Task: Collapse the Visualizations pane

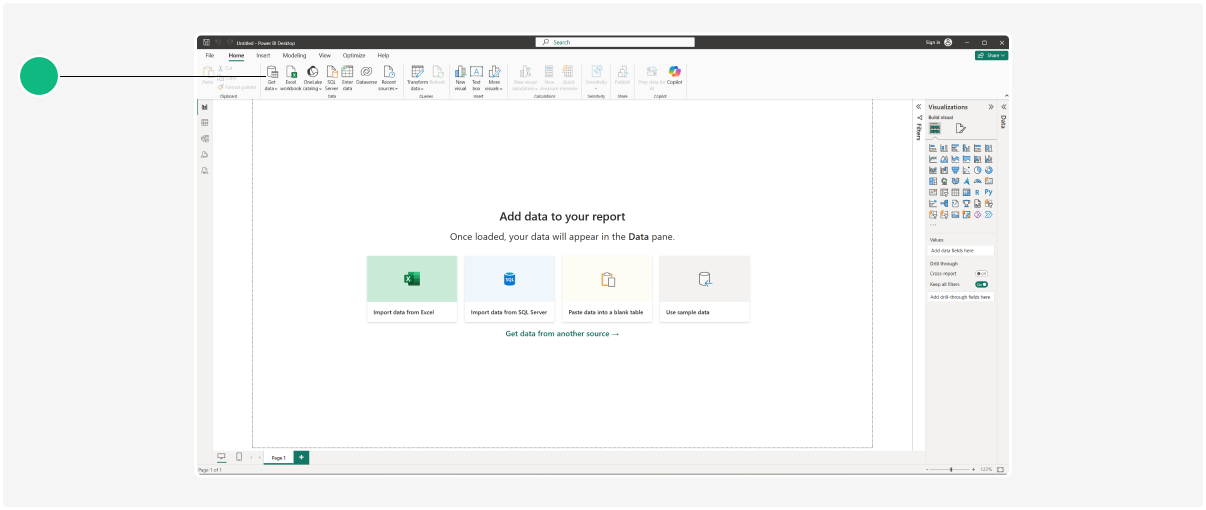Action: pyautogui.click(x=991, y=107)
